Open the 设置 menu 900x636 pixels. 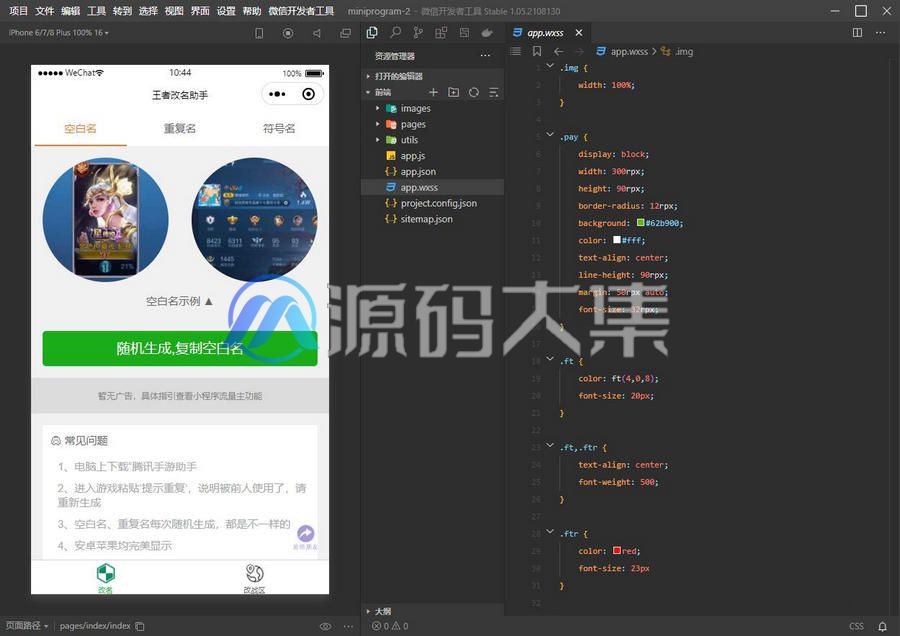coord(226,11)
